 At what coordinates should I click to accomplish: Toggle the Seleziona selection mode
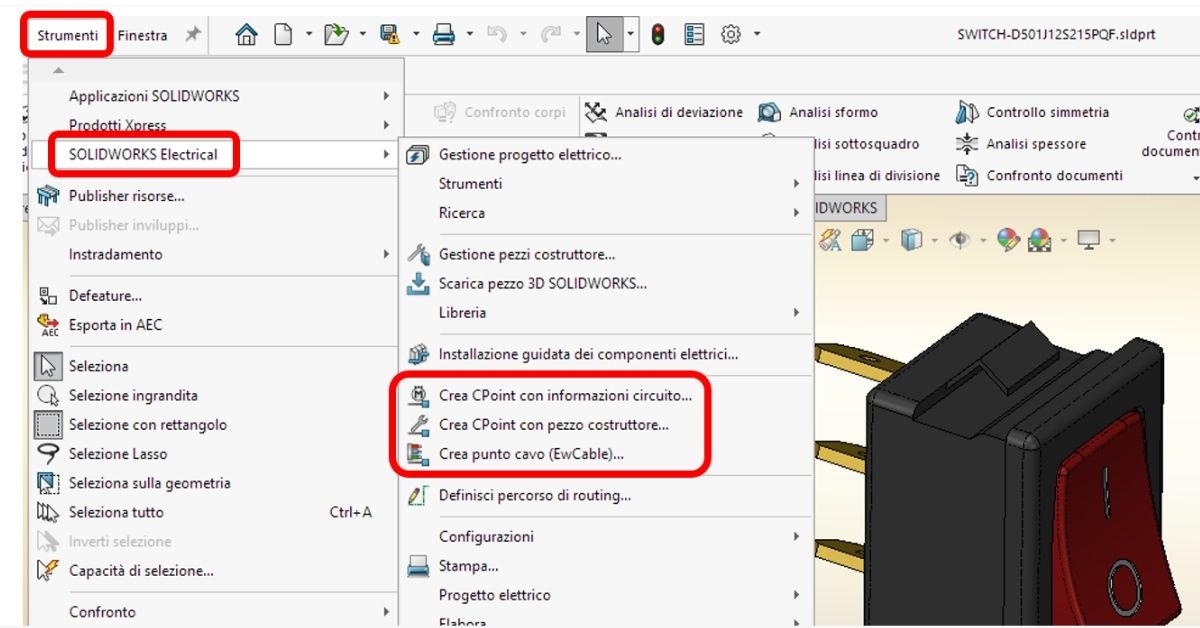pos(98,367)
